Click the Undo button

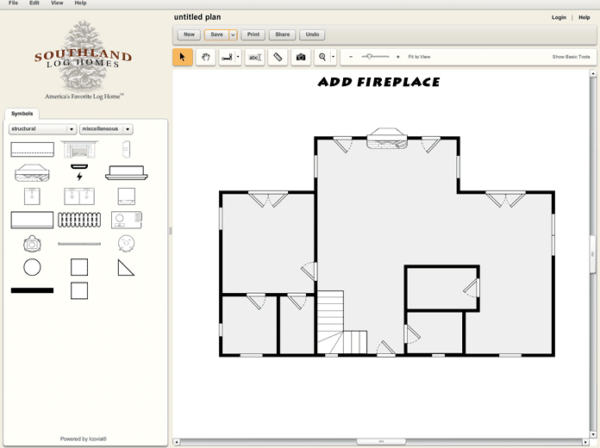(x=312, y=34)
